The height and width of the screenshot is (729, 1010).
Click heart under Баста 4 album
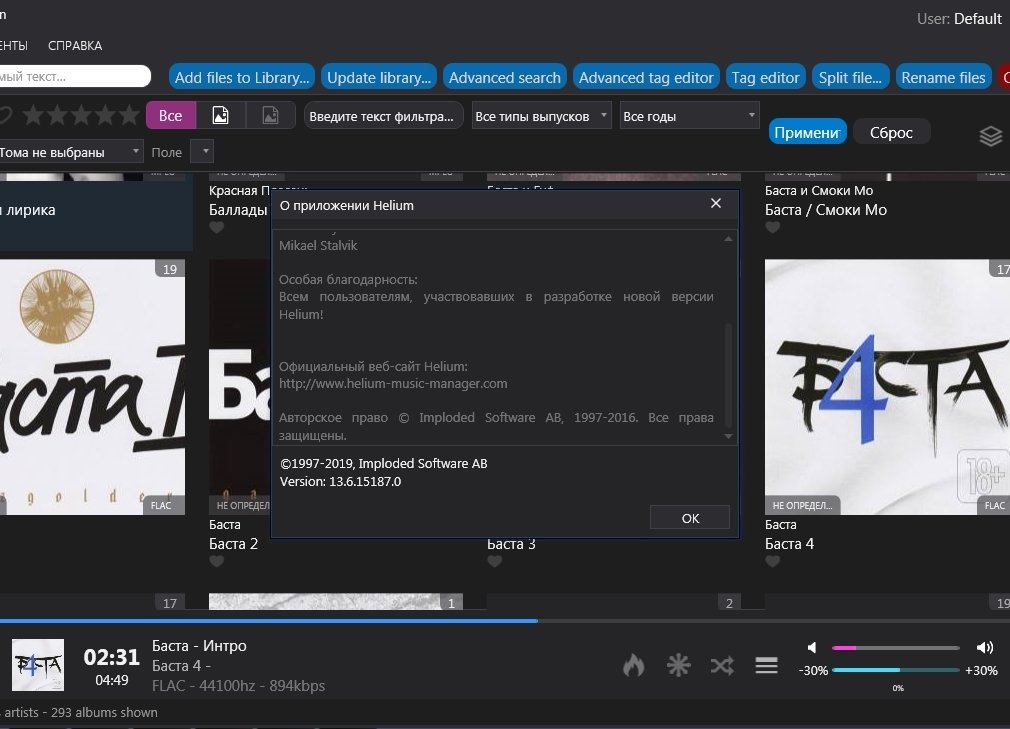pos(773,561)
